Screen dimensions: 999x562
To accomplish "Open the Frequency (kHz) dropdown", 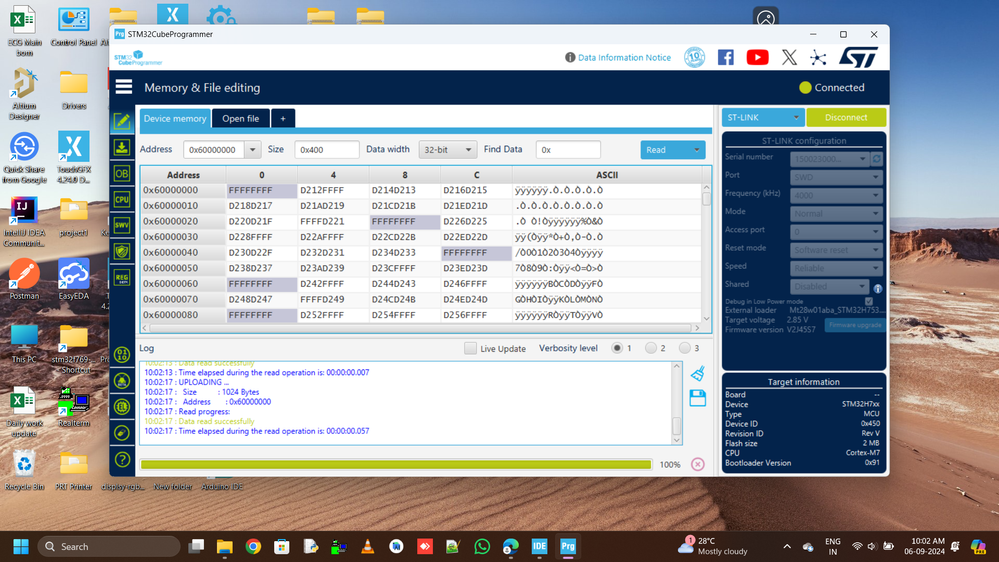I will (x=836, y=195).
